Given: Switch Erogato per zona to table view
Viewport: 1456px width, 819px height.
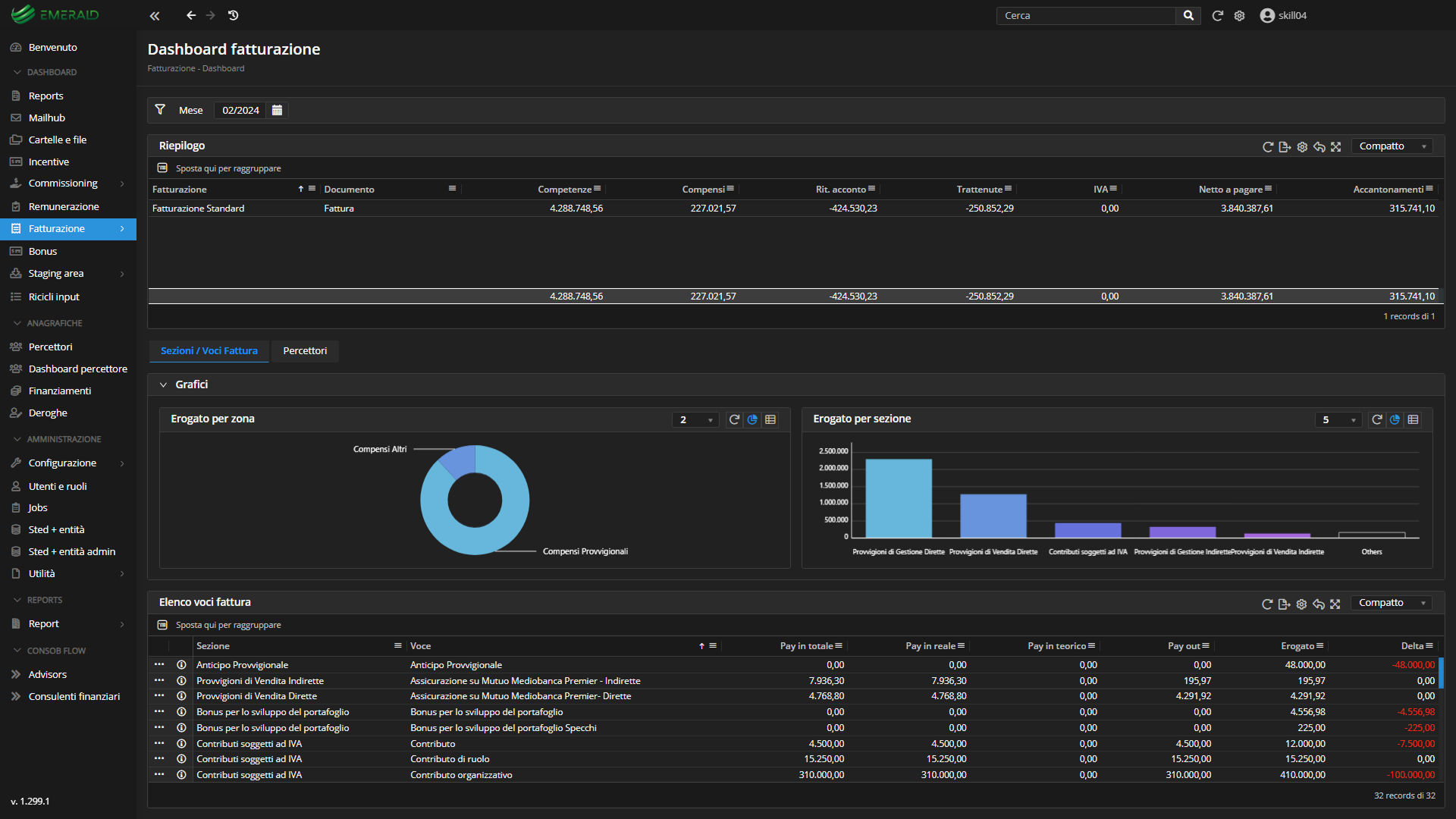Looking at the screenshot, I should [x=770, y=419].
